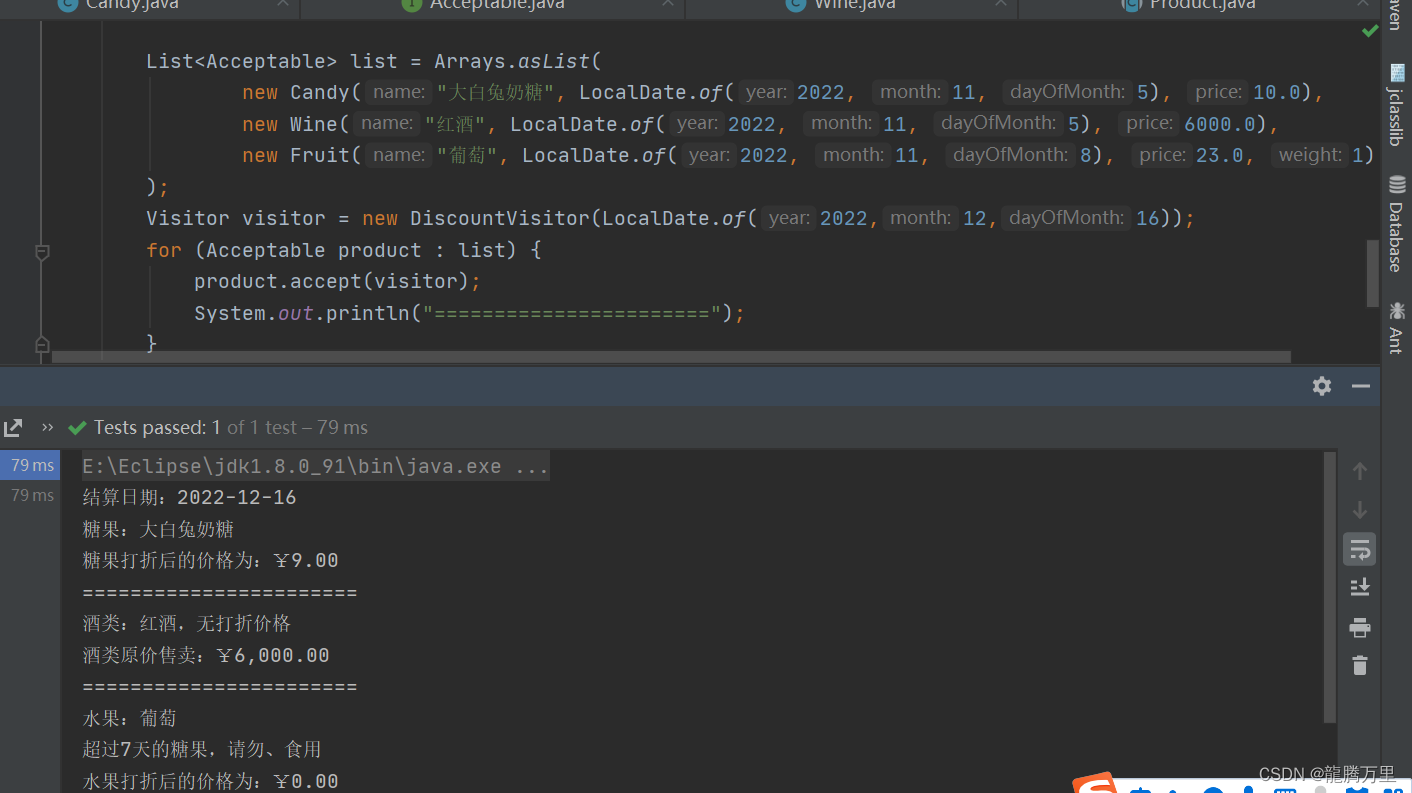Click DiscountVisitor constructor in code
Viewport: 1412px width, 793px height.
point(500,218)
